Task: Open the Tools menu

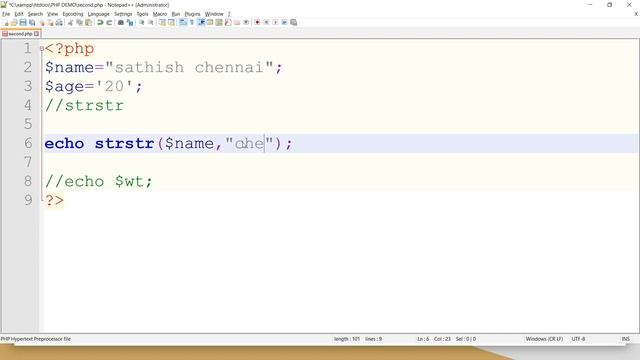Action: pyautogui.click(x=142, y=14)
